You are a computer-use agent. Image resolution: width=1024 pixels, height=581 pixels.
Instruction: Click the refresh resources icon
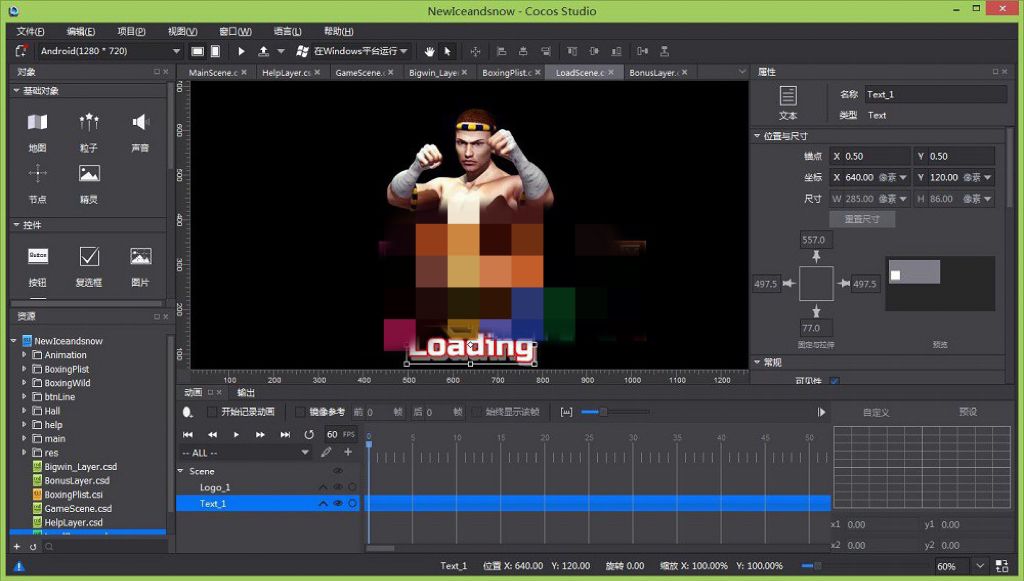tap(33, 546)
